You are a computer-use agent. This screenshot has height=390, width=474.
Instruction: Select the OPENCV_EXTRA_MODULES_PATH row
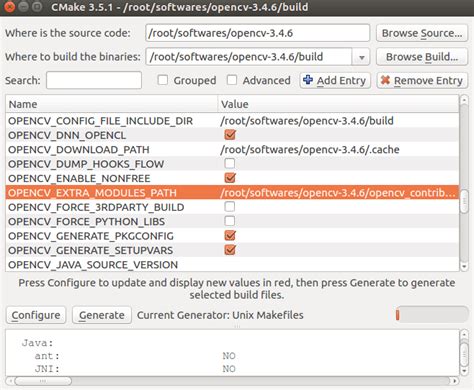coord(232,193)
